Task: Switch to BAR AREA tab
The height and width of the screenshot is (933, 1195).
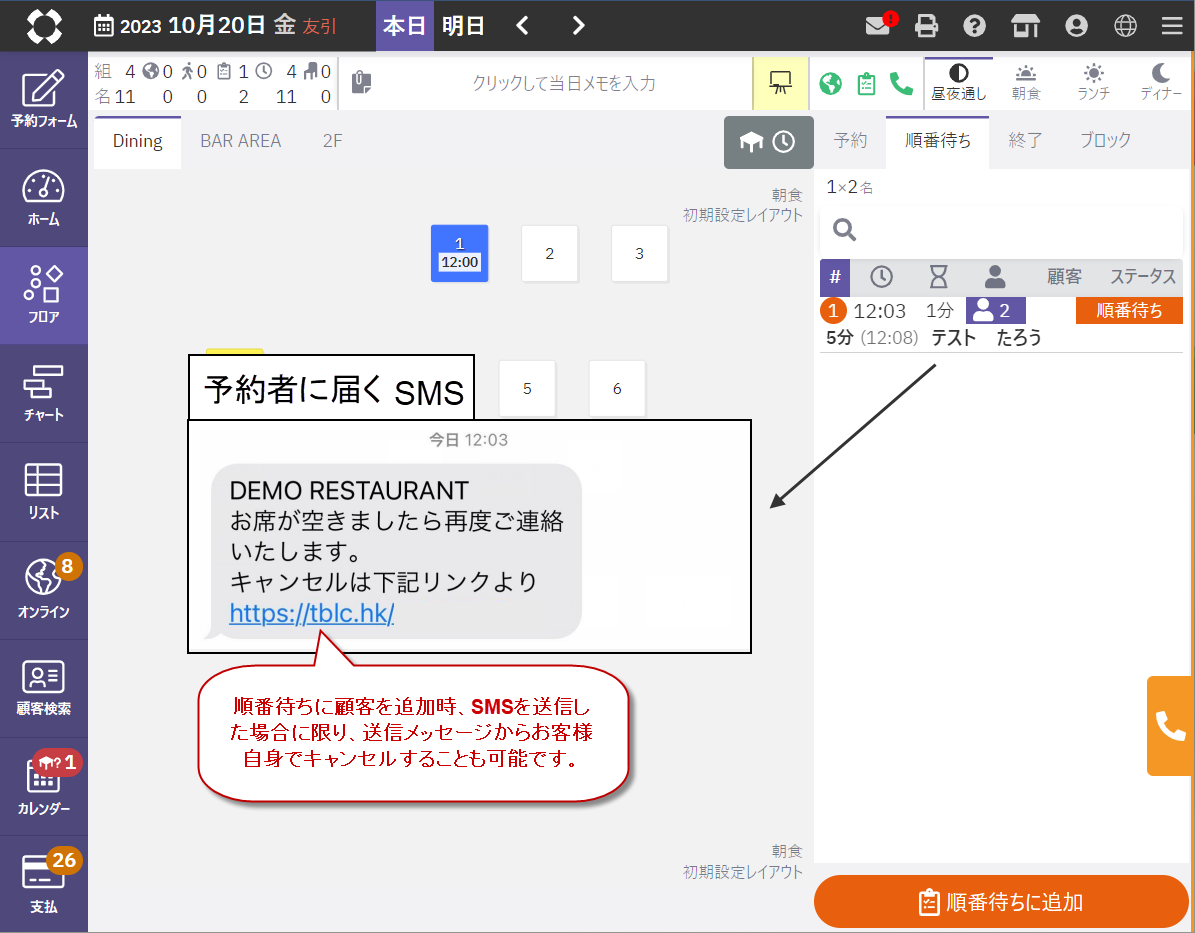Action: [x=240, y=141]
